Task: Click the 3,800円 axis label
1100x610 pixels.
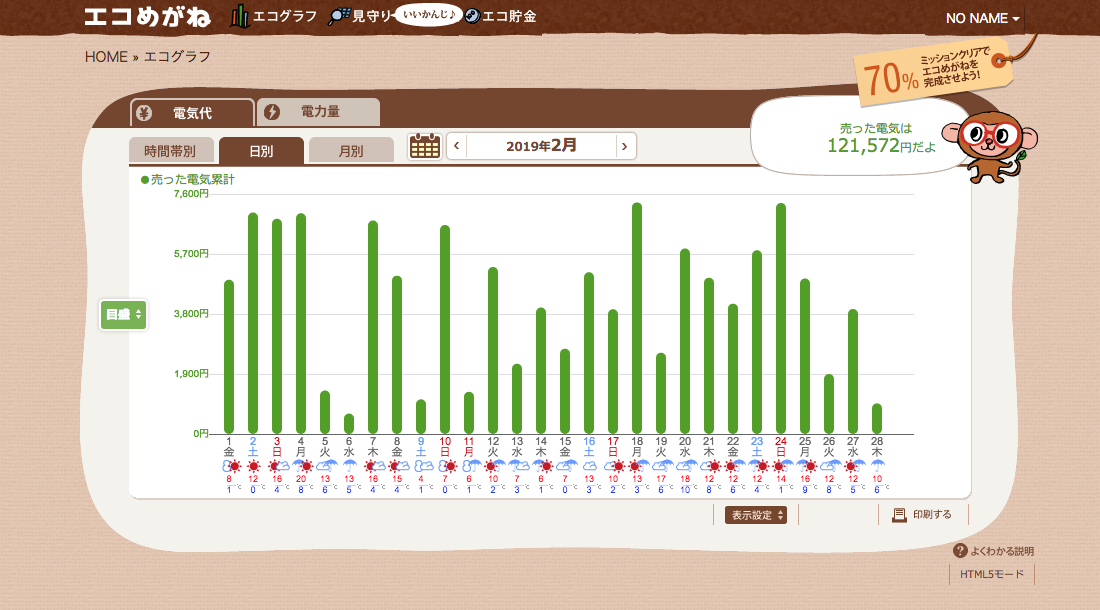Action: (191, 313)
